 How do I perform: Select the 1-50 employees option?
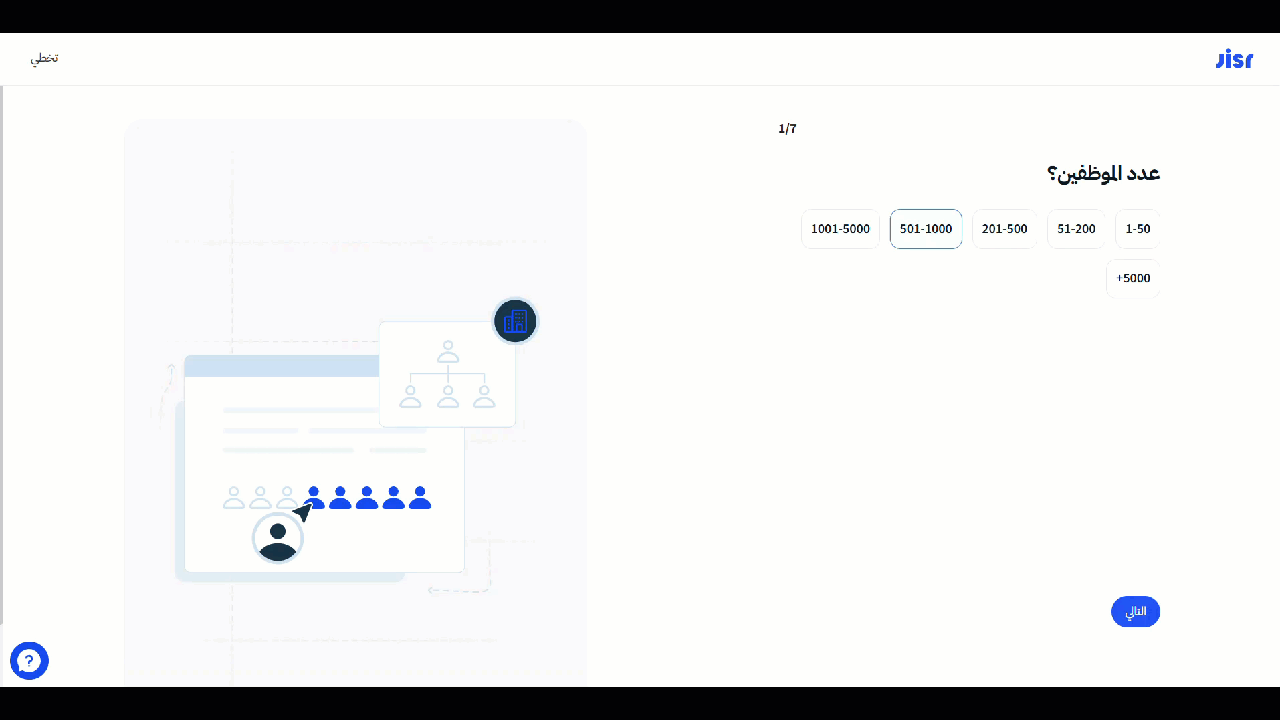coord(1138,229)
